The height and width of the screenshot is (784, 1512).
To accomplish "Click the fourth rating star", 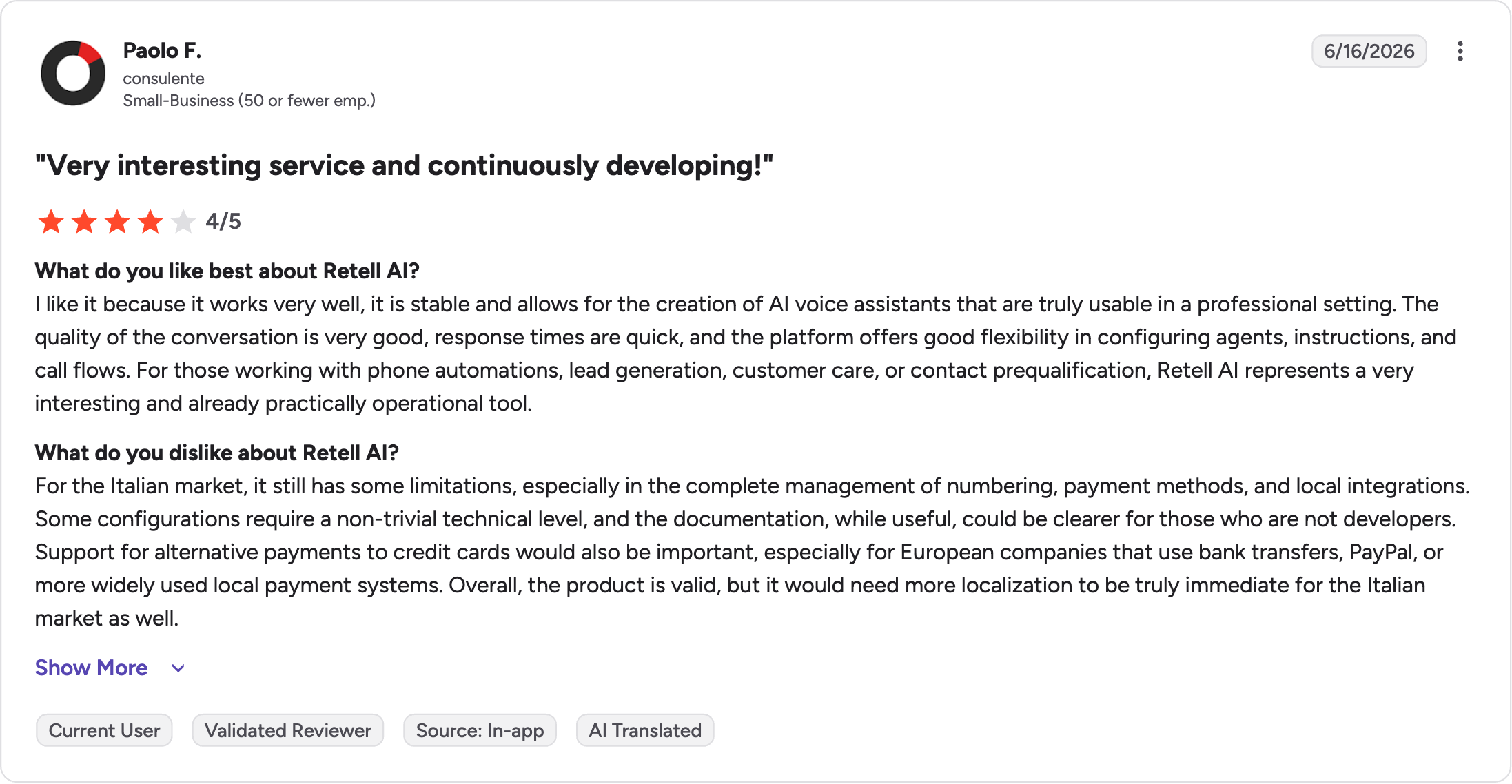I will 150,222.
